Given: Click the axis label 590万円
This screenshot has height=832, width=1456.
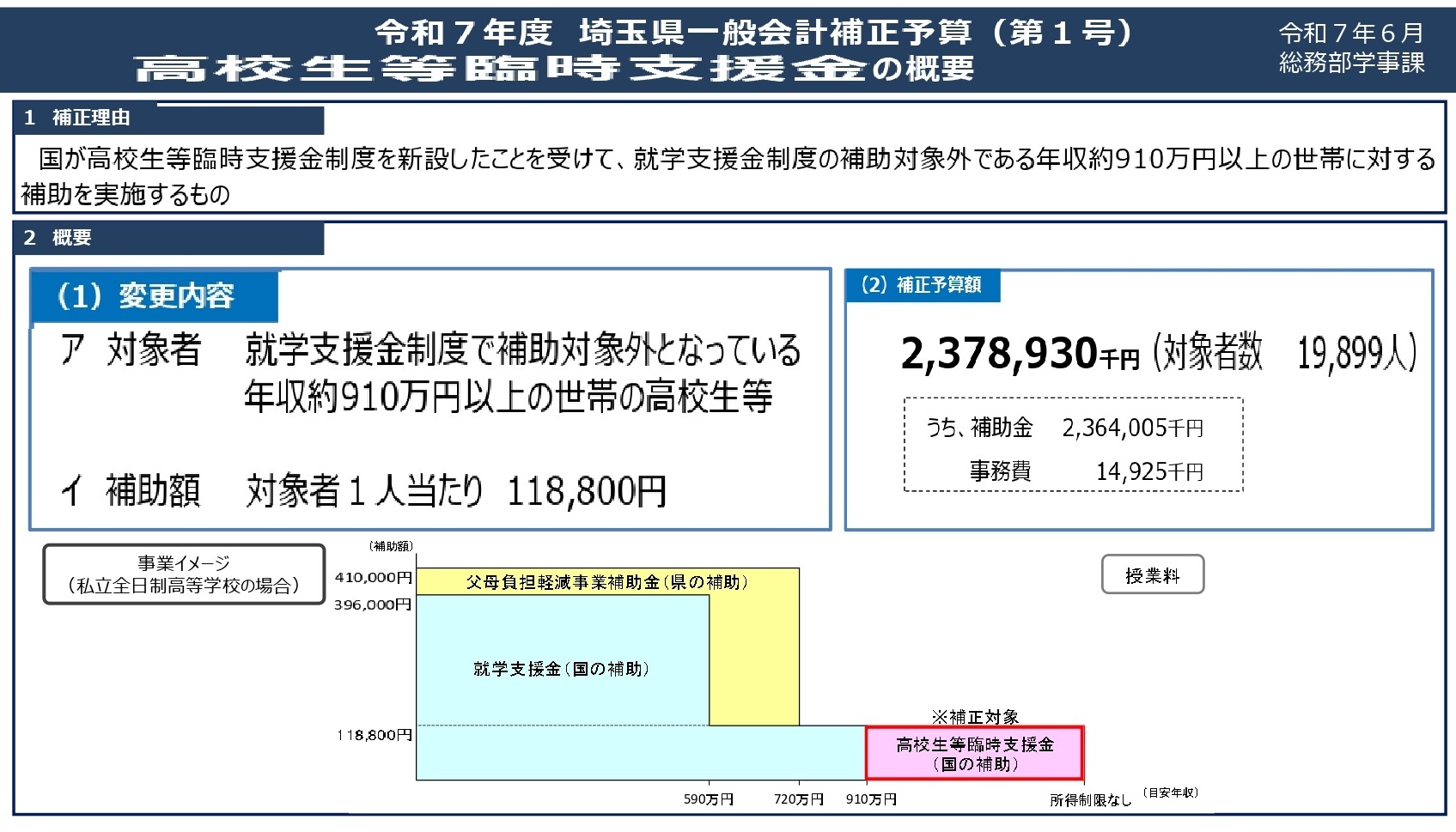Looking at the screenshot, I should tap(709, 799).
